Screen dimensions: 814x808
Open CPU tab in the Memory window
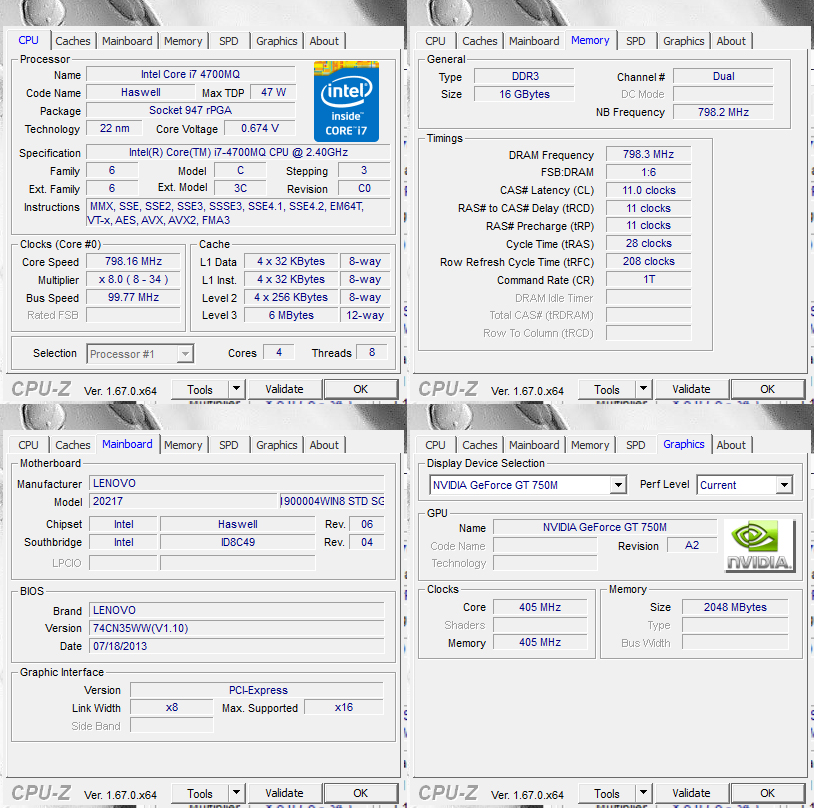click(435, 41)
